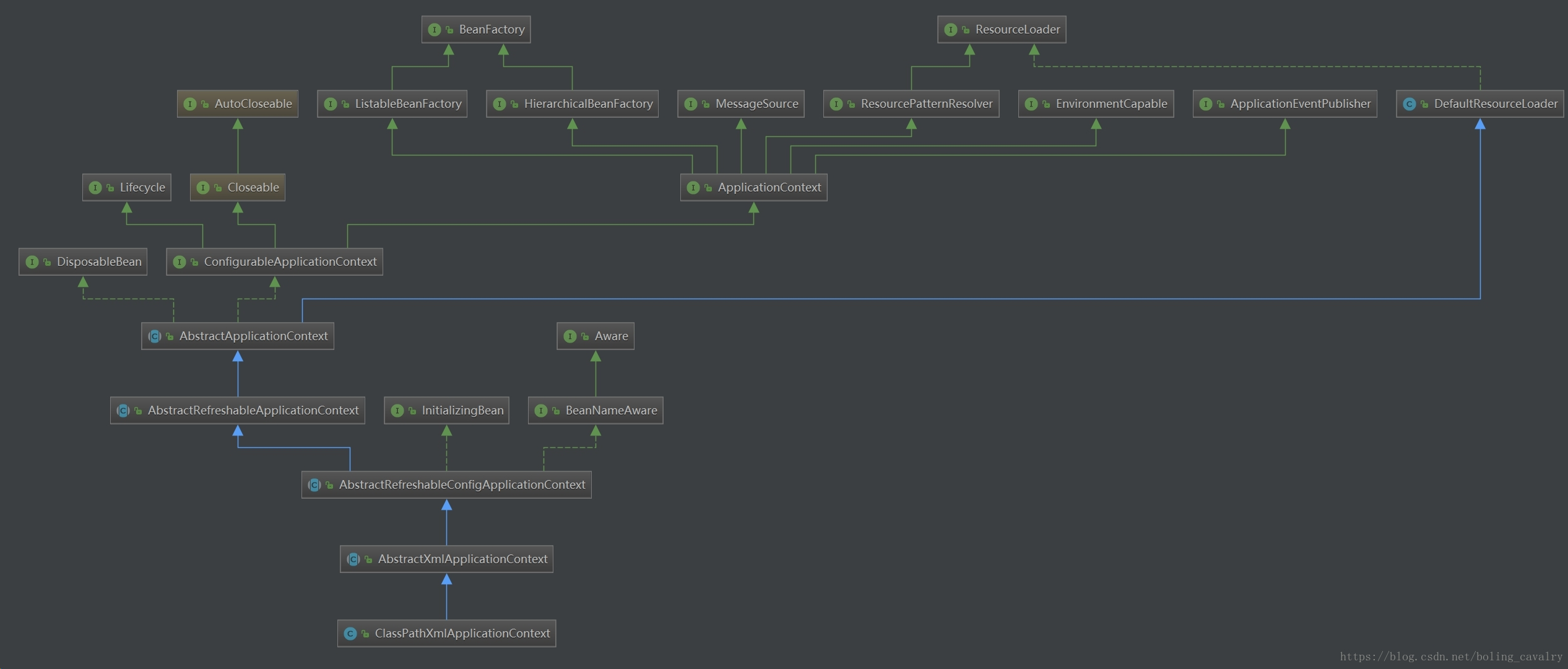This screenshot has width=1568, height=669.
Task: Click the interface icon on BeanFactory node
Action: click(x=434, y=30)
